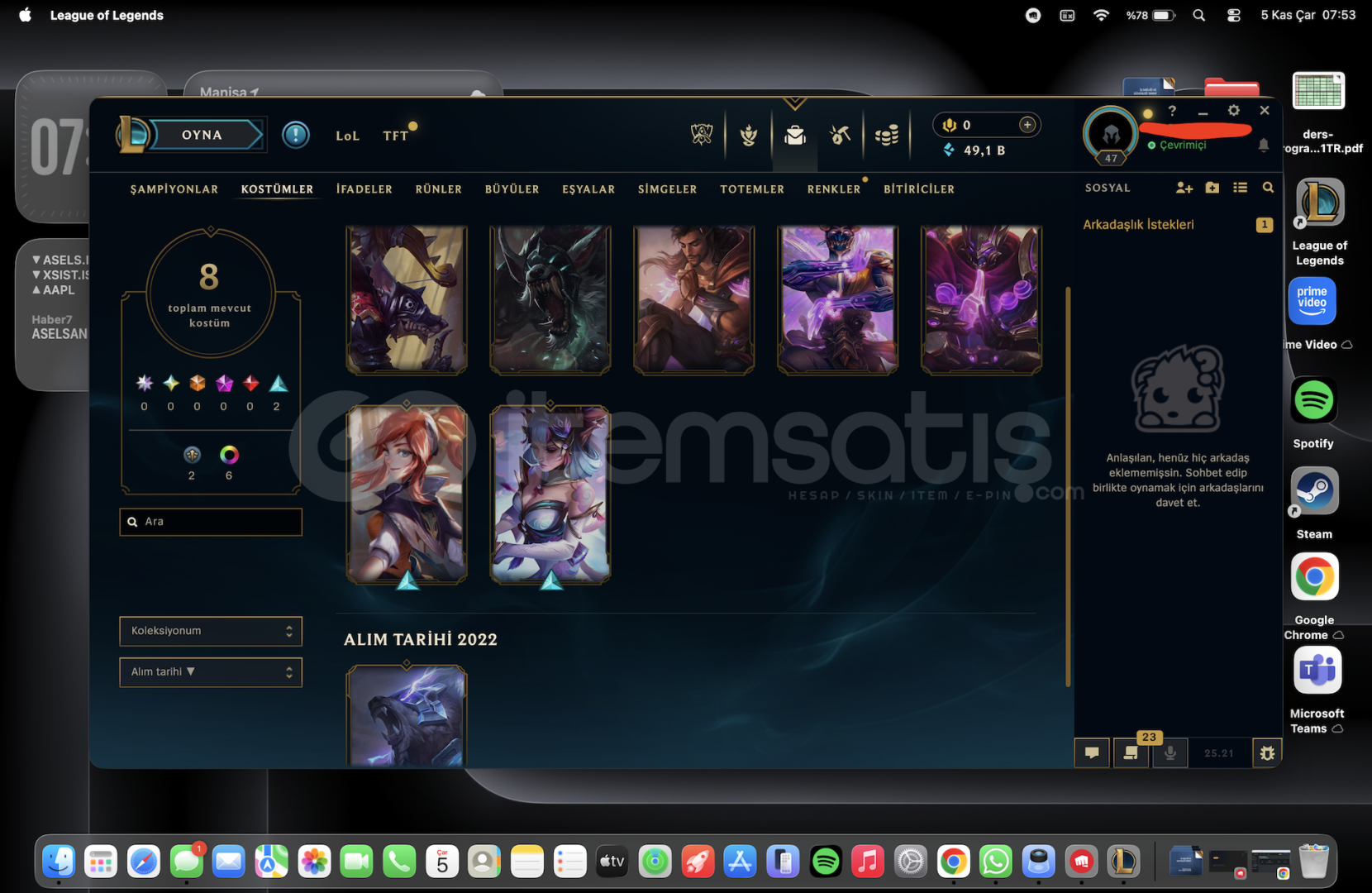Image resolution: width=1372 pixels, height=893 pixels.
Task: Switch to the ŞAMPİYONLAR tab
Action: point(174,189)
